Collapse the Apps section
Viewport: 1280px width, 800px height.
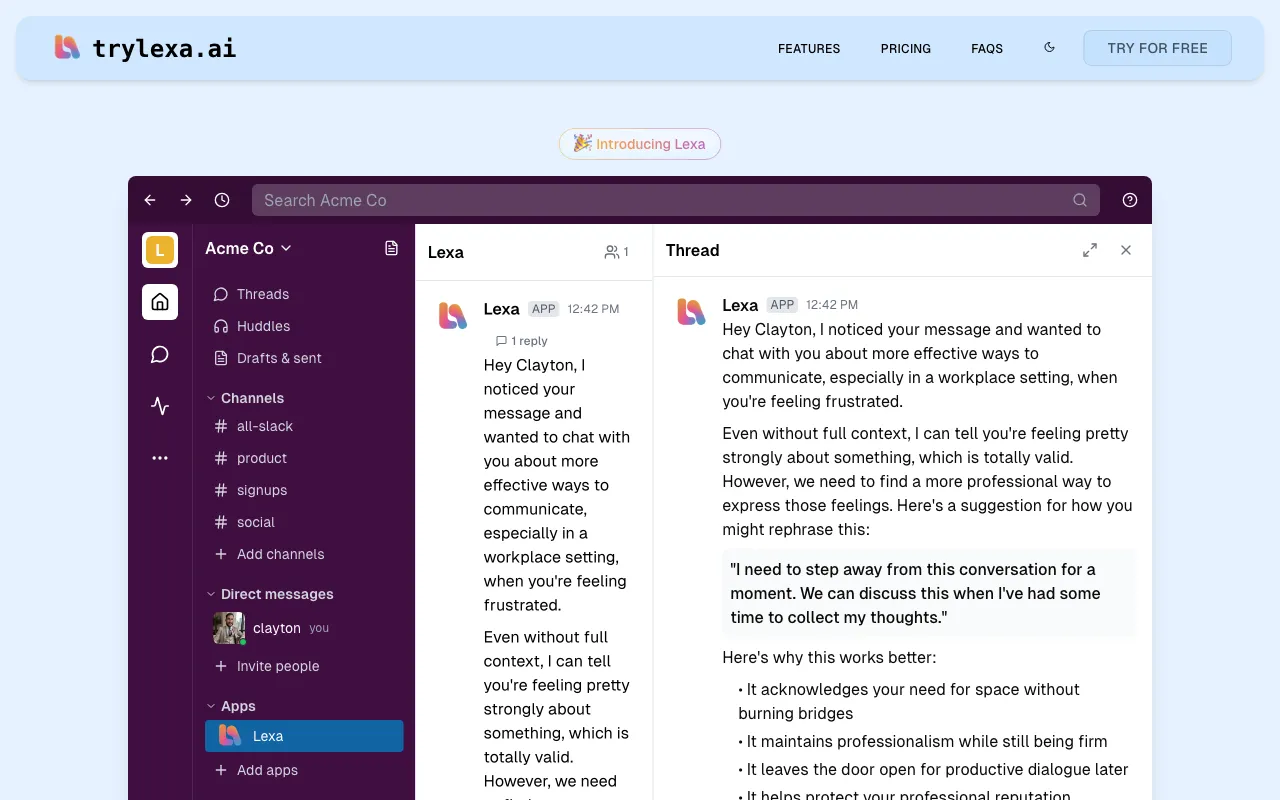pos(231,706)
